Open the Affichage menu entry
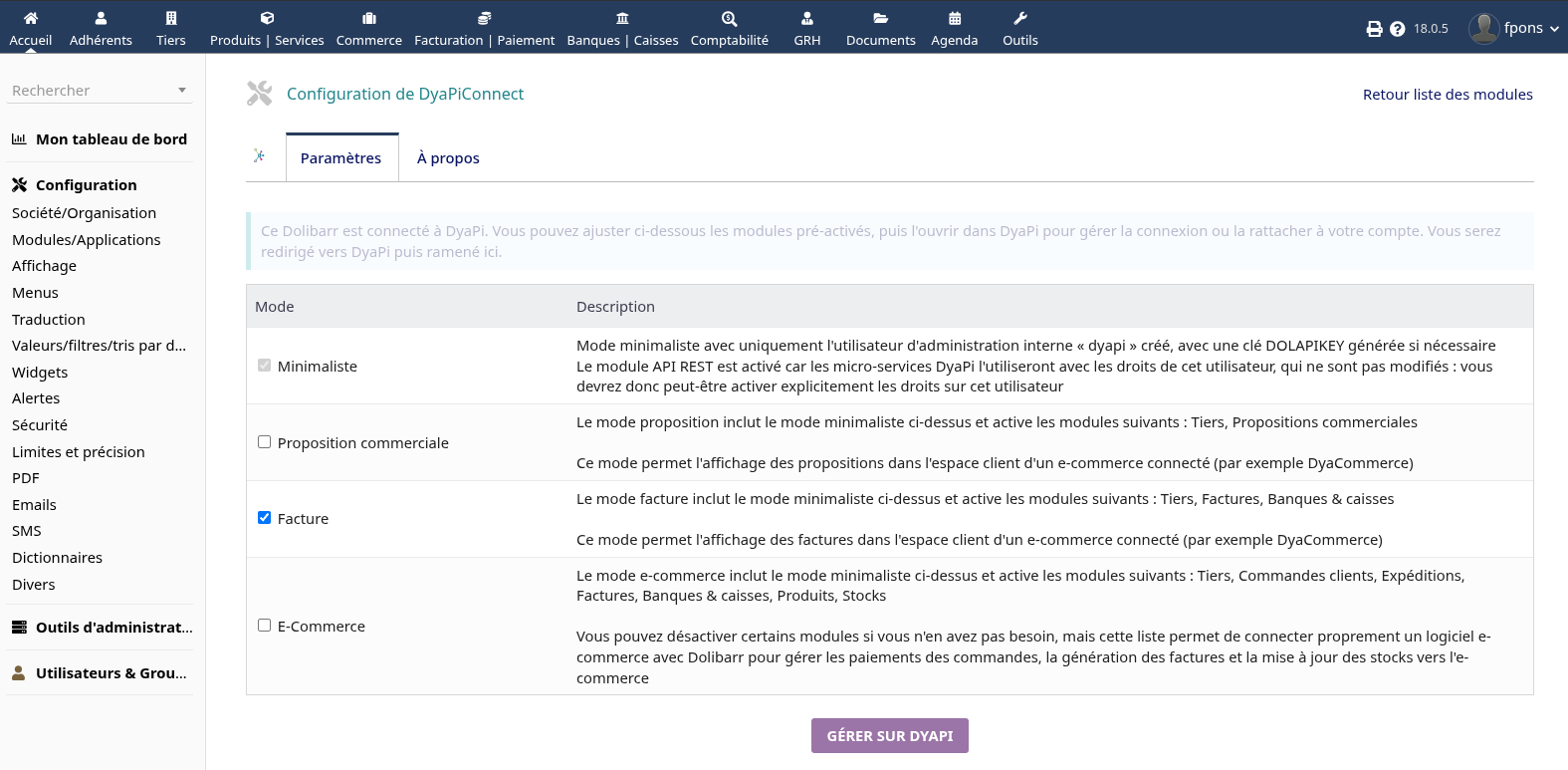This screenshot has width=1568, height=770. coord(45,266)
